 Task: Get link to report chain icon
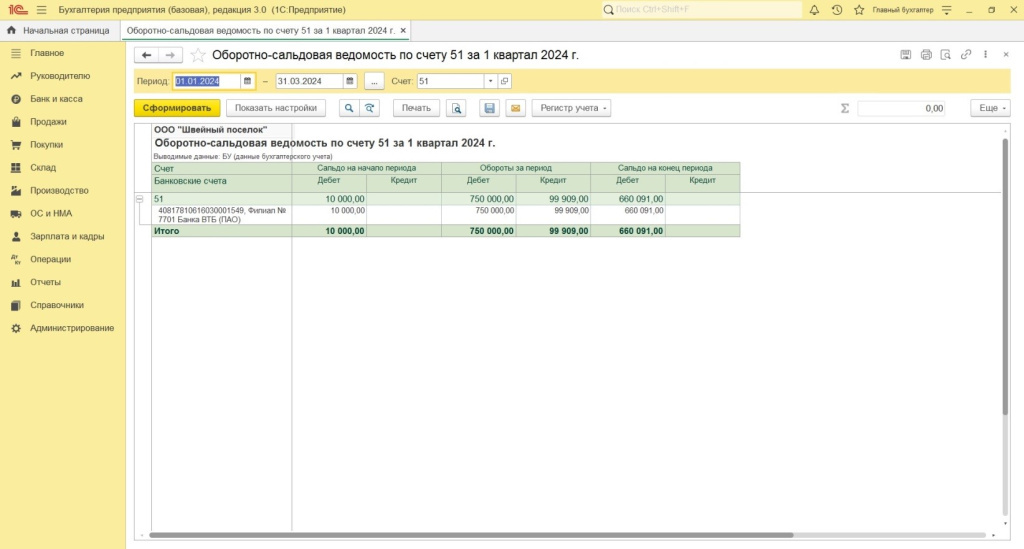[x=966, y=55]
